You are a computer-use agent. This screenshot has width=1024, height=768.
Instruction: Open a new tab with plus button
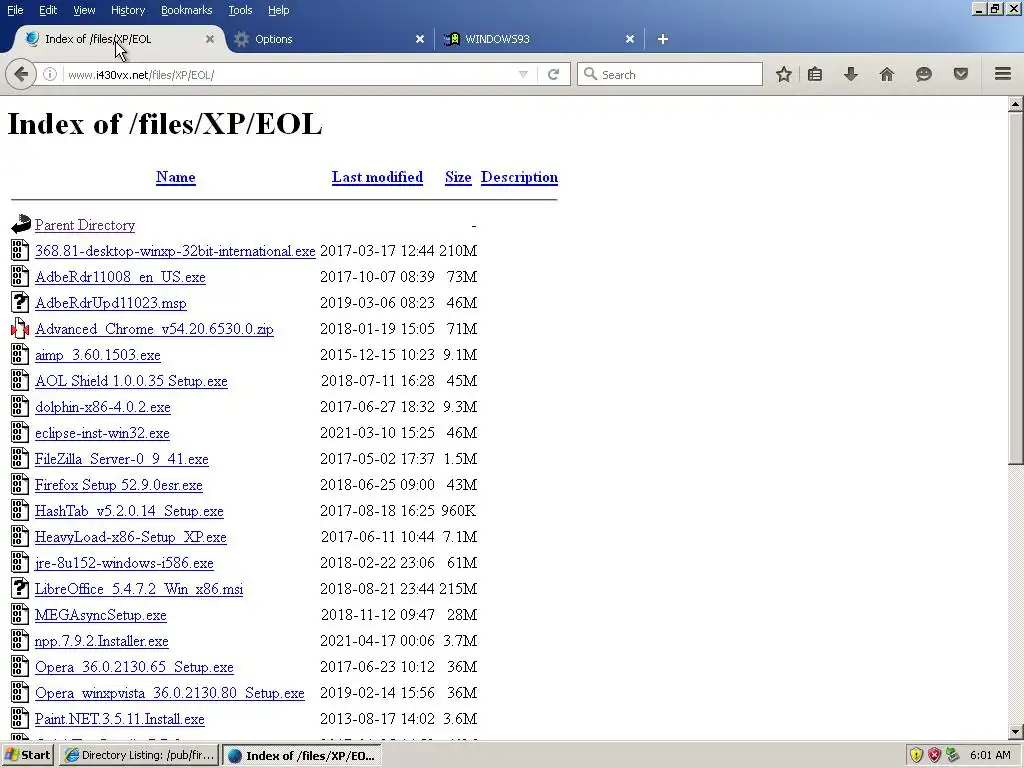tap(663, 39)
